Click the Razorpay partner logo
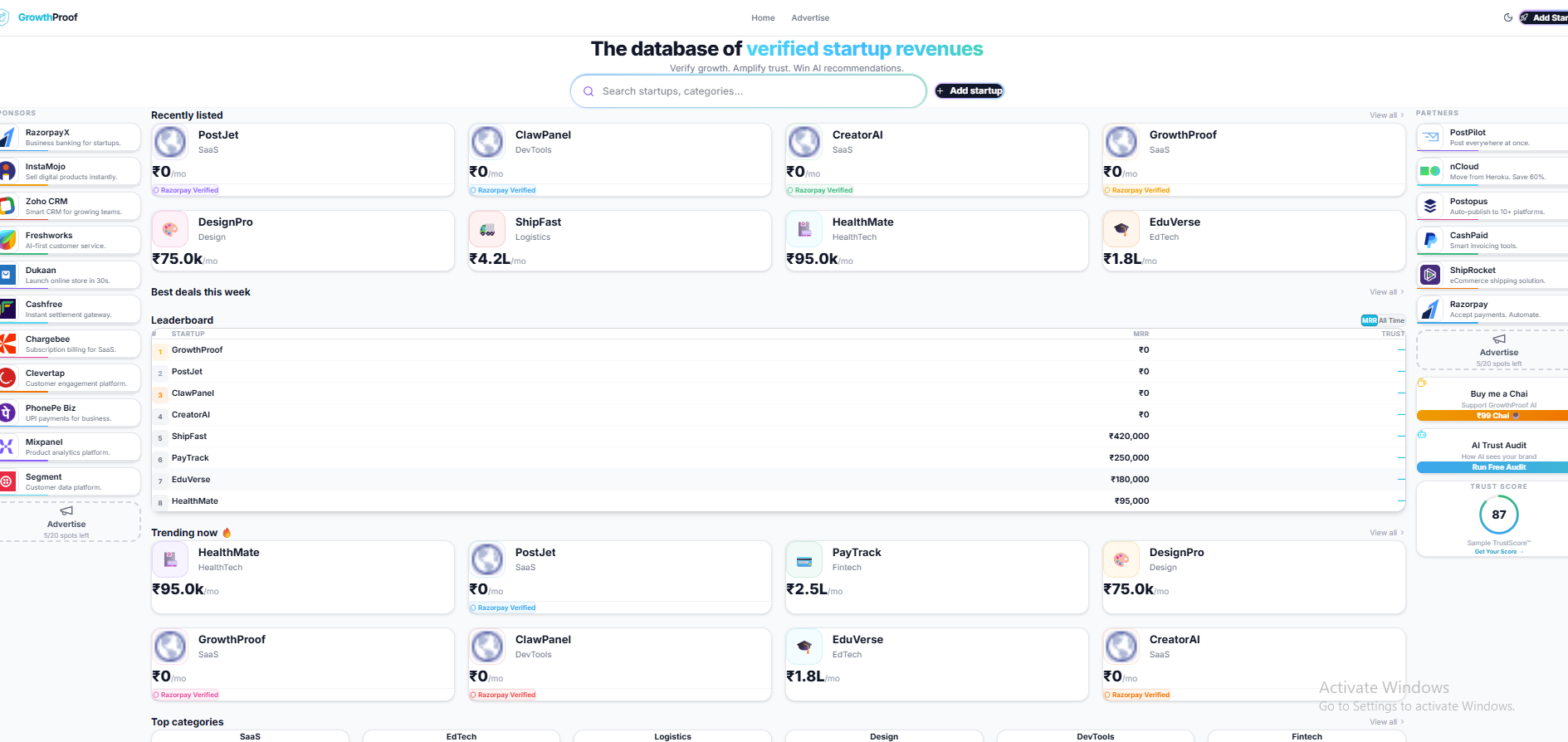Screen dimensions: 1568x742 pyautogui.click(x=1430, y=309)
